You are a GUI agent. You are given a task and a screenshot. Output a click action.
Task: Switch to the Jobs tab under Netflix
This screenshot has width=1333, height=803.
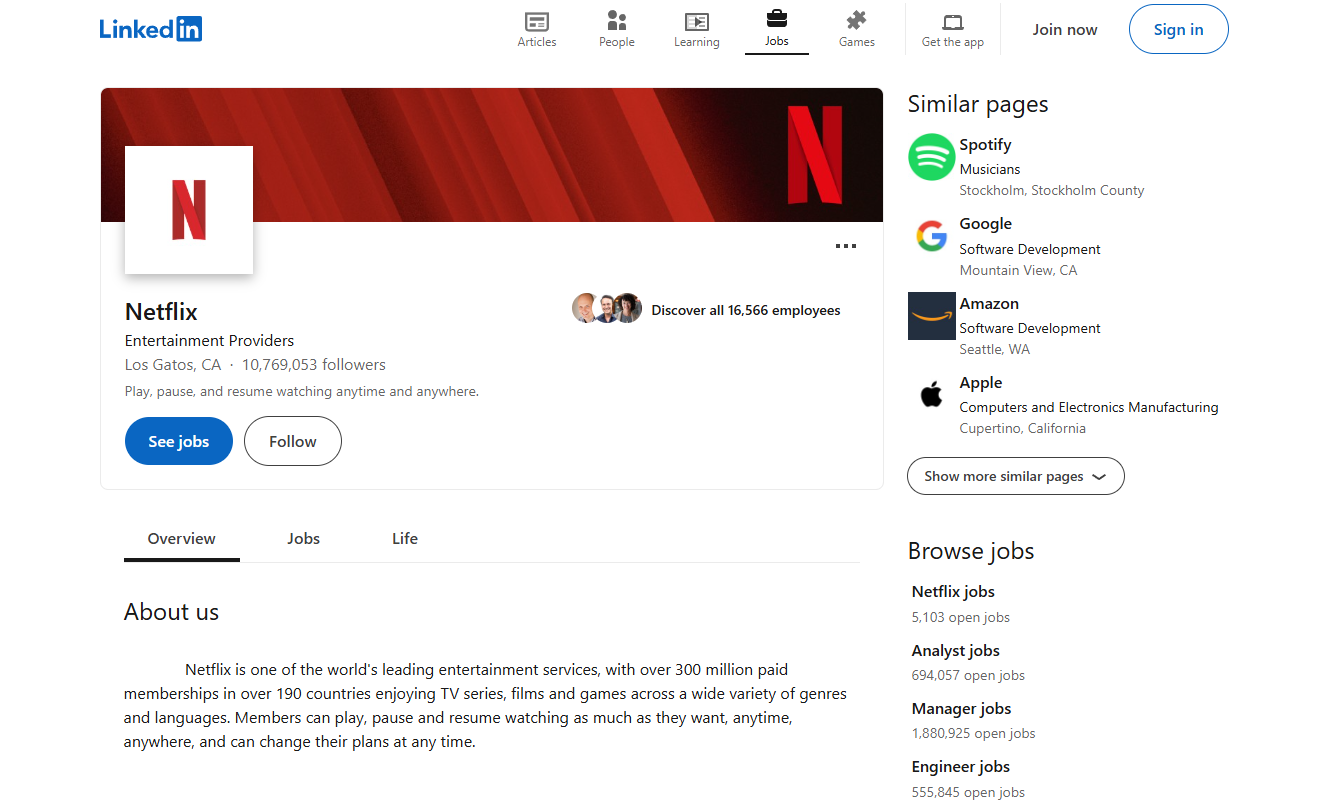coord(303,538)
